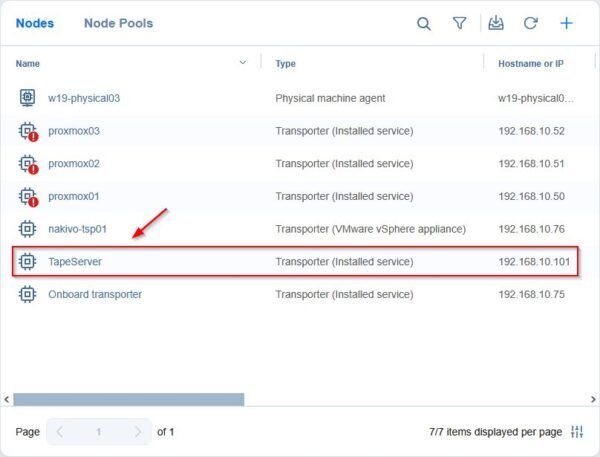Add a new node with plus icon
This screenshot has width=600, height=457.
566,23
